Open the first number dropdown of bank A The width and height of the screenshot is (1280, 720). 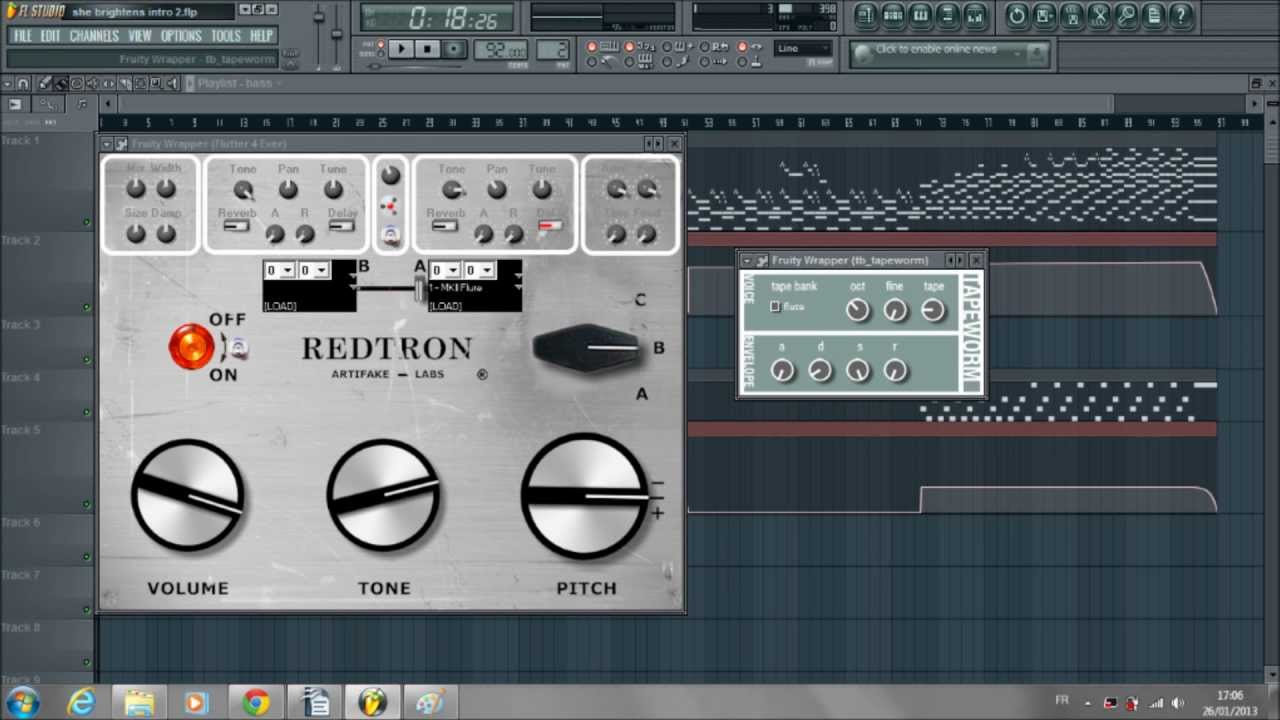445,270
